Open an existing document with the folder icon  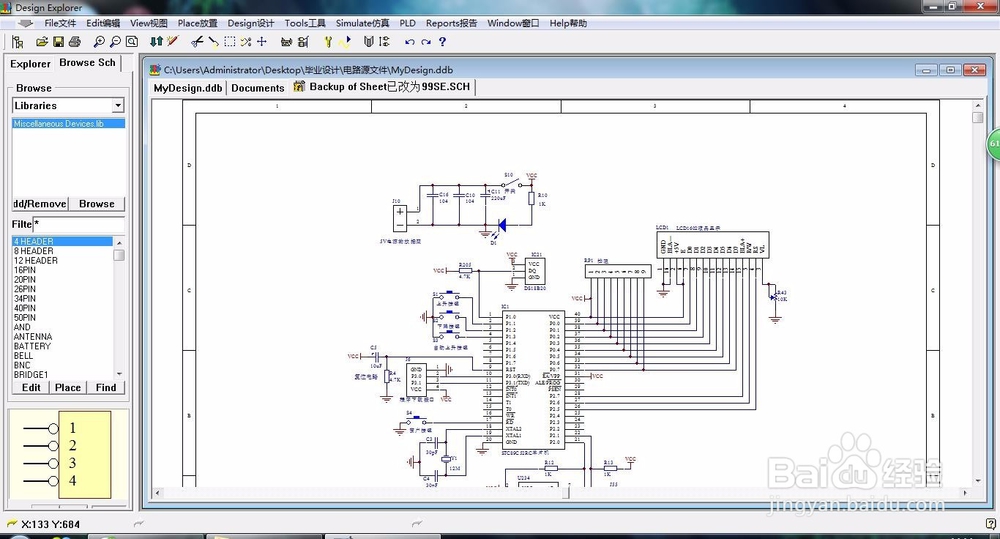pos(42,42)
